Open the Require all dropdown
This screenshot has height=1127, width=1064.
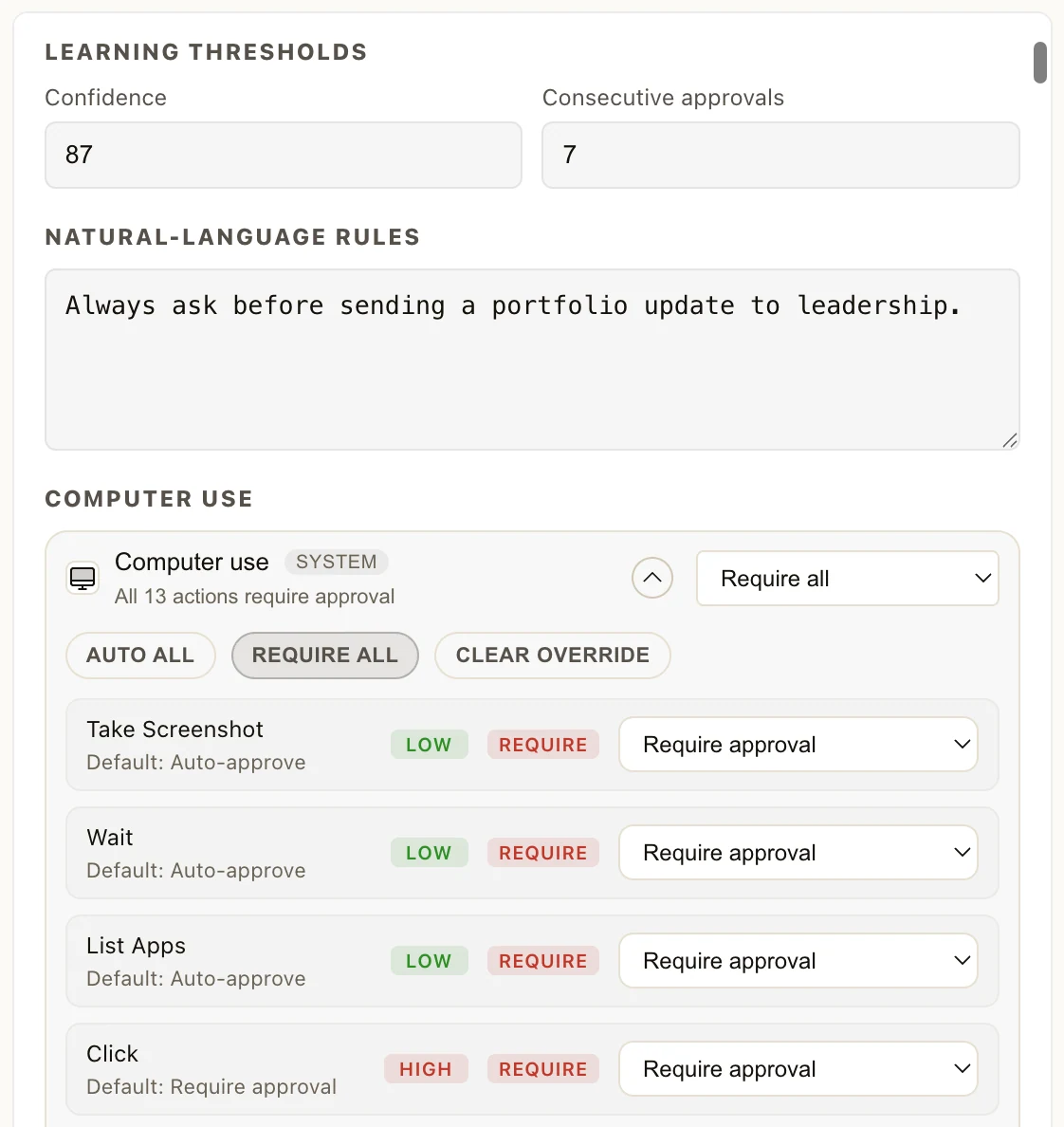pos(847,579)
